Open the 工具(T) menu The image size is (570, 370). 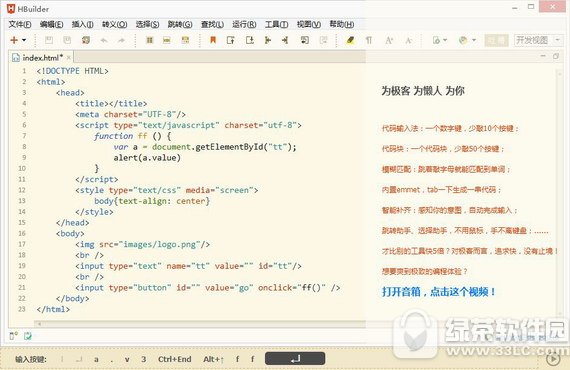tap(276, 24)
